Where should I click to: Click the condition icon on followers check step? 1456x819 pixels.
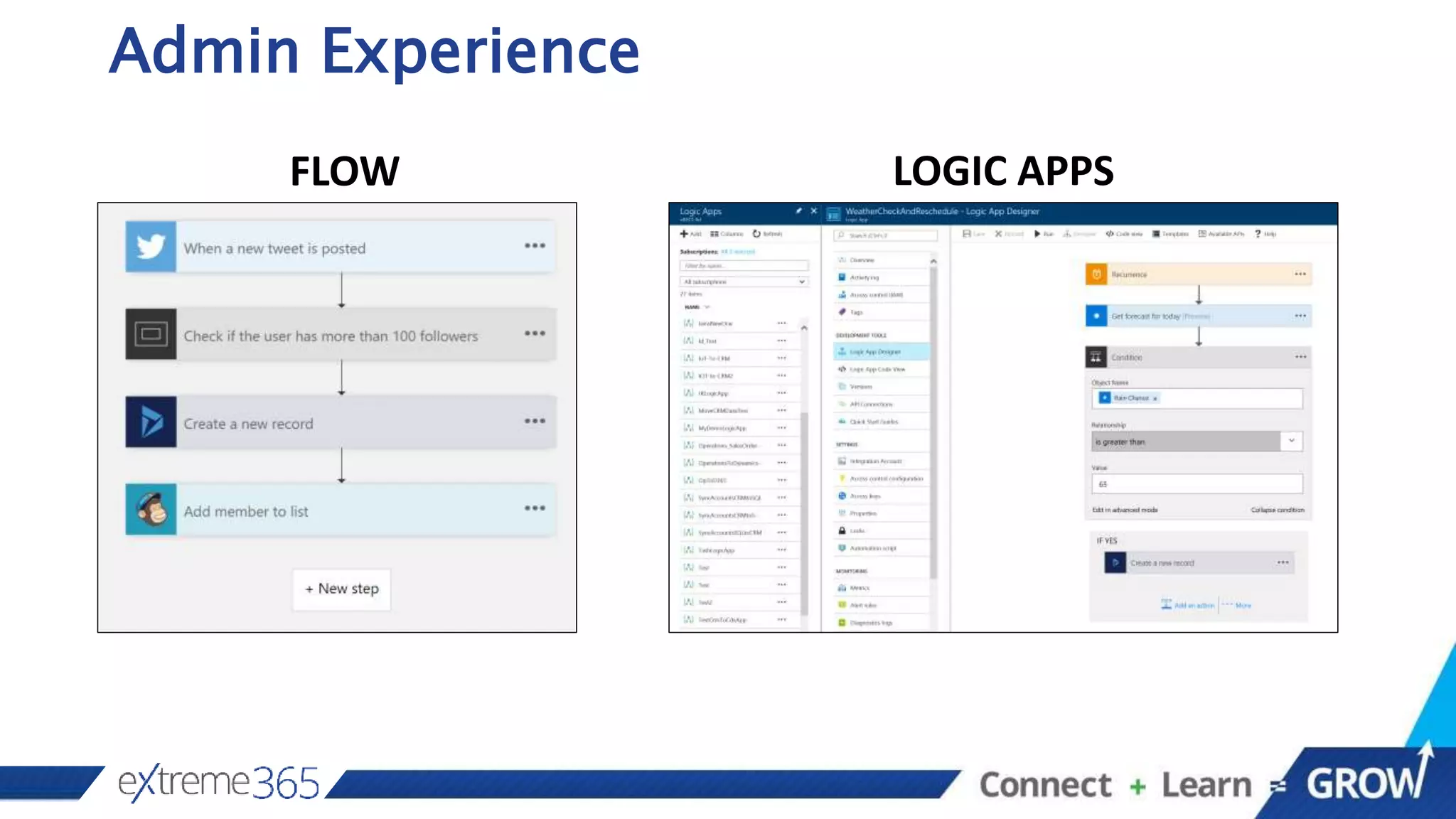coord(151,334)
